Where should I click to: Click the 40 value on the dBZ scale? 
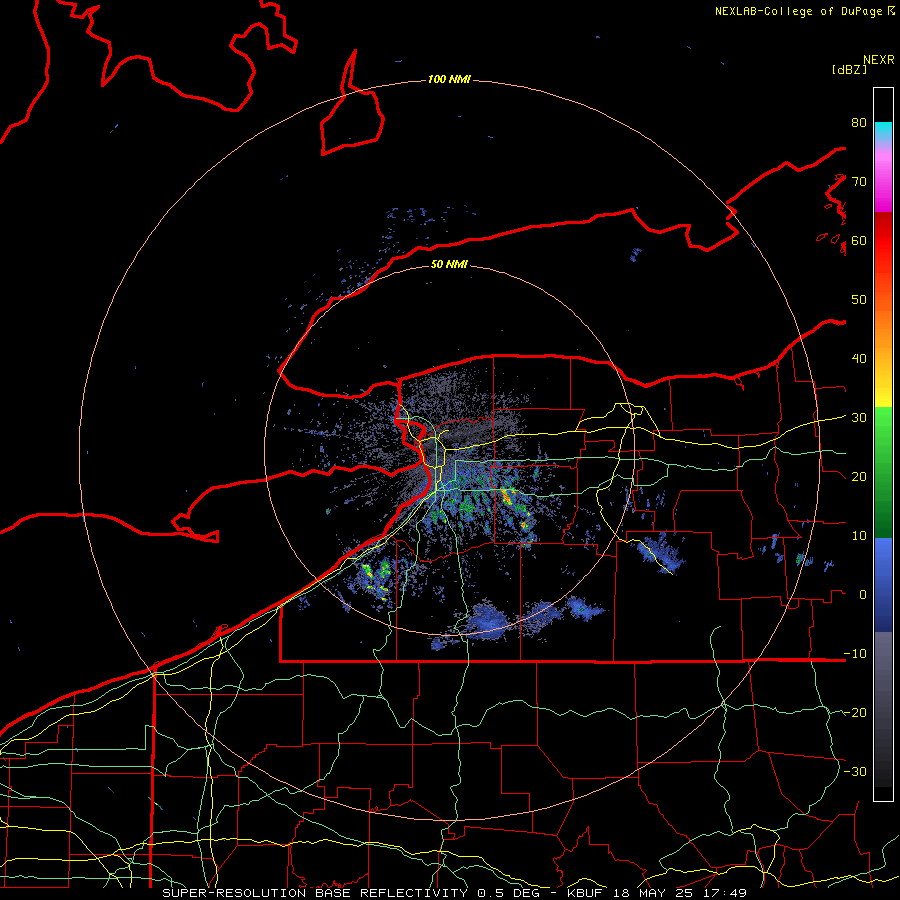859,359
